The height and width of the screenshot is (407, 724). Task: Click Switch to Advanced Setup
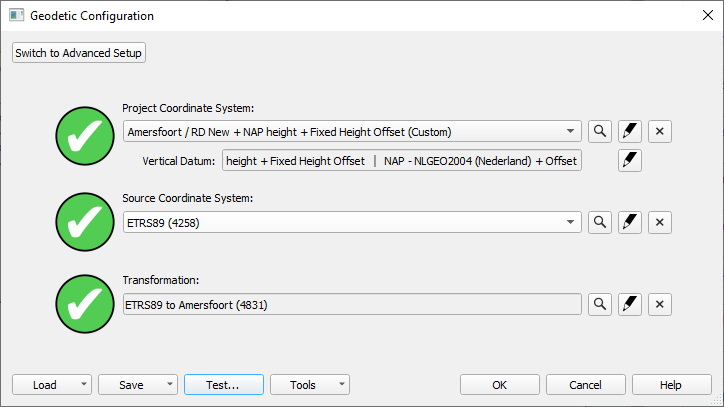coord(79,53)
